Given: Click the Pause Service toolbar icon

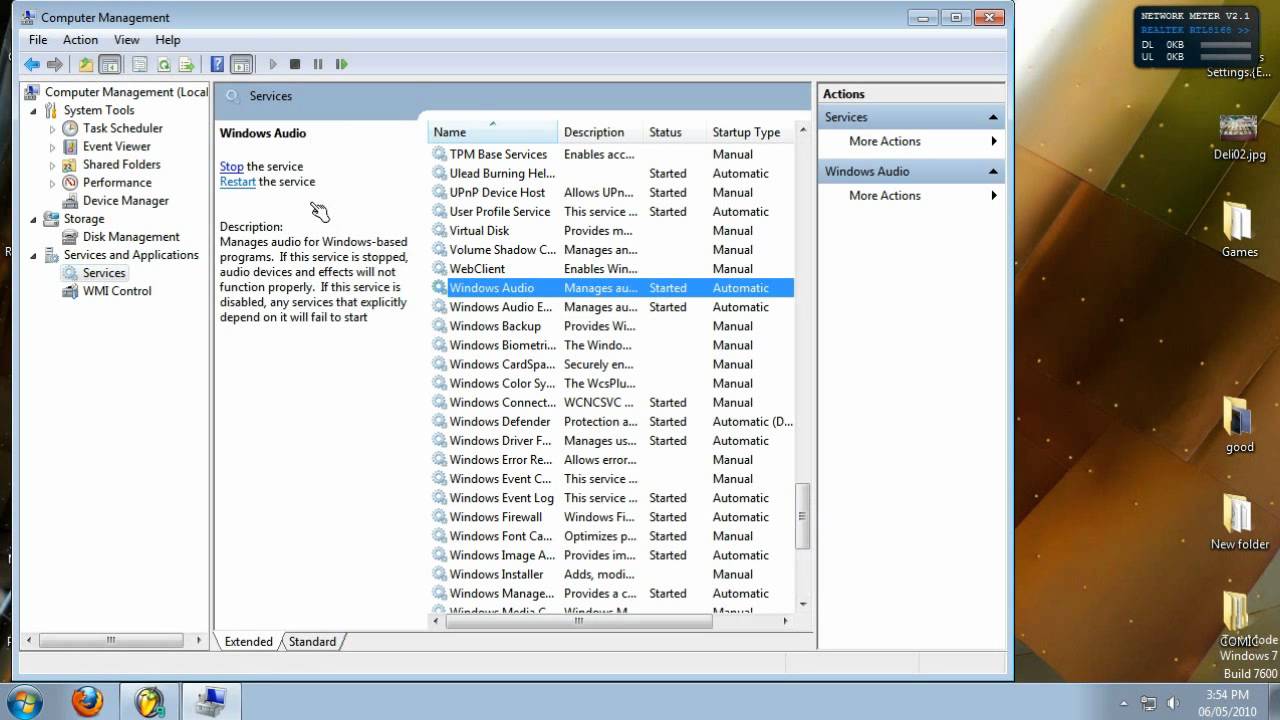Looking at the screenshot, I should click(x=318, y=64).
